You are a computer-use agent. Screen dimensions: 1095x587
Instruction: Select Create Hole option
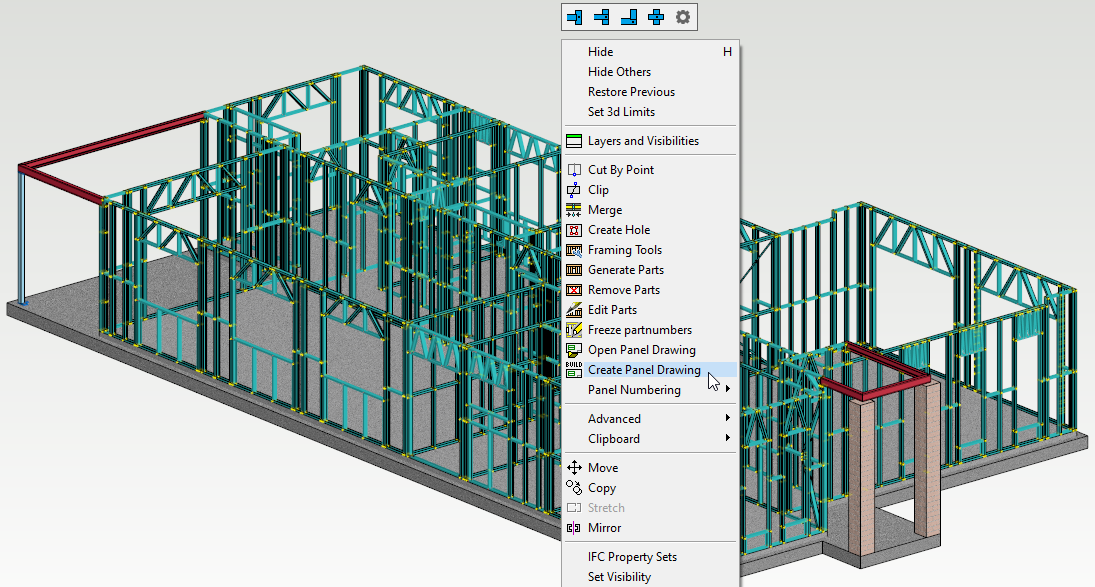(x=618, y=230)
